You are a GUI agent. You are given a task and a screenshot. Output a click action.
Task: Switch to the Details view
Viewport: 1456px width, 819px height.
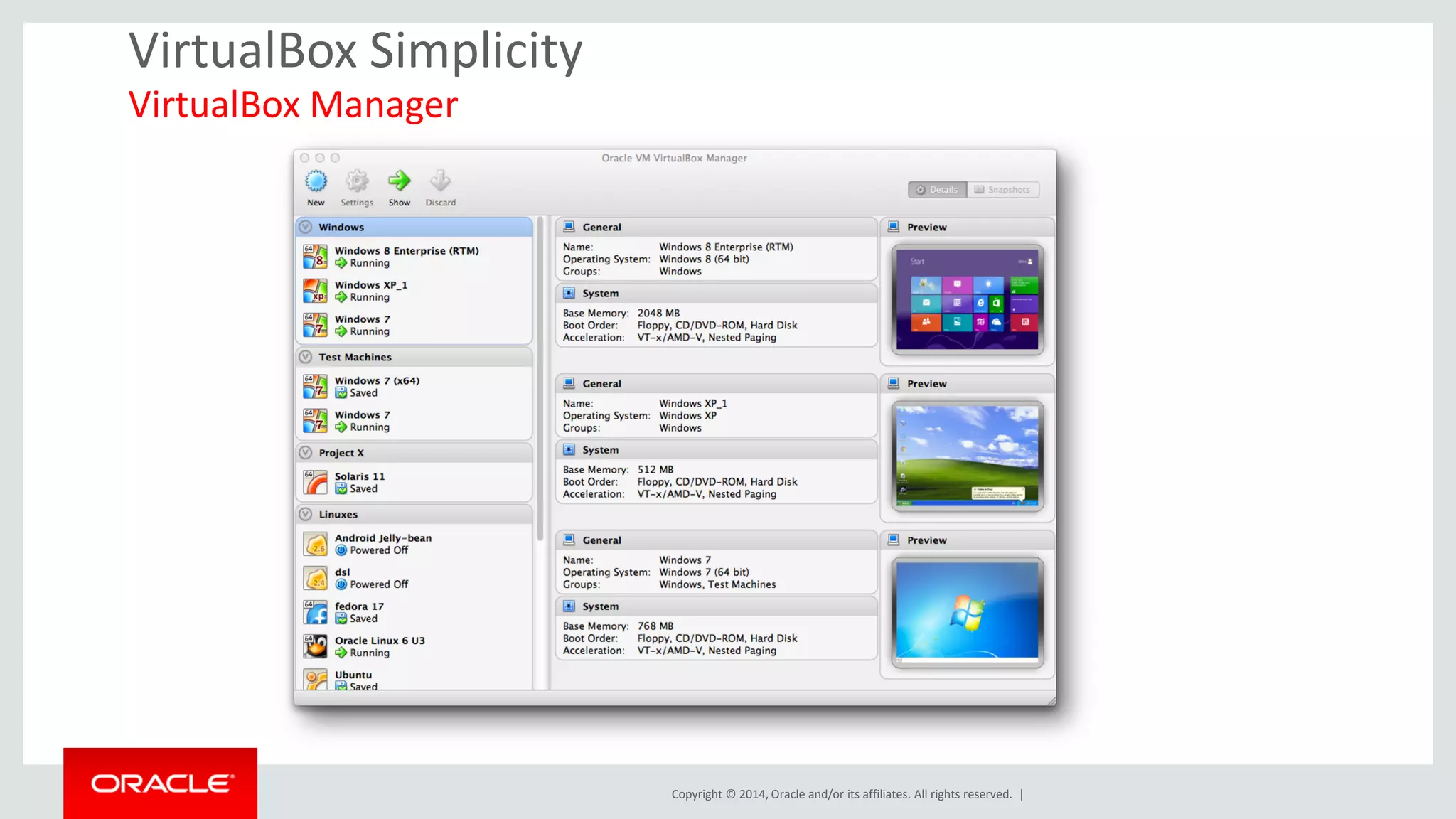click(937, 190)
